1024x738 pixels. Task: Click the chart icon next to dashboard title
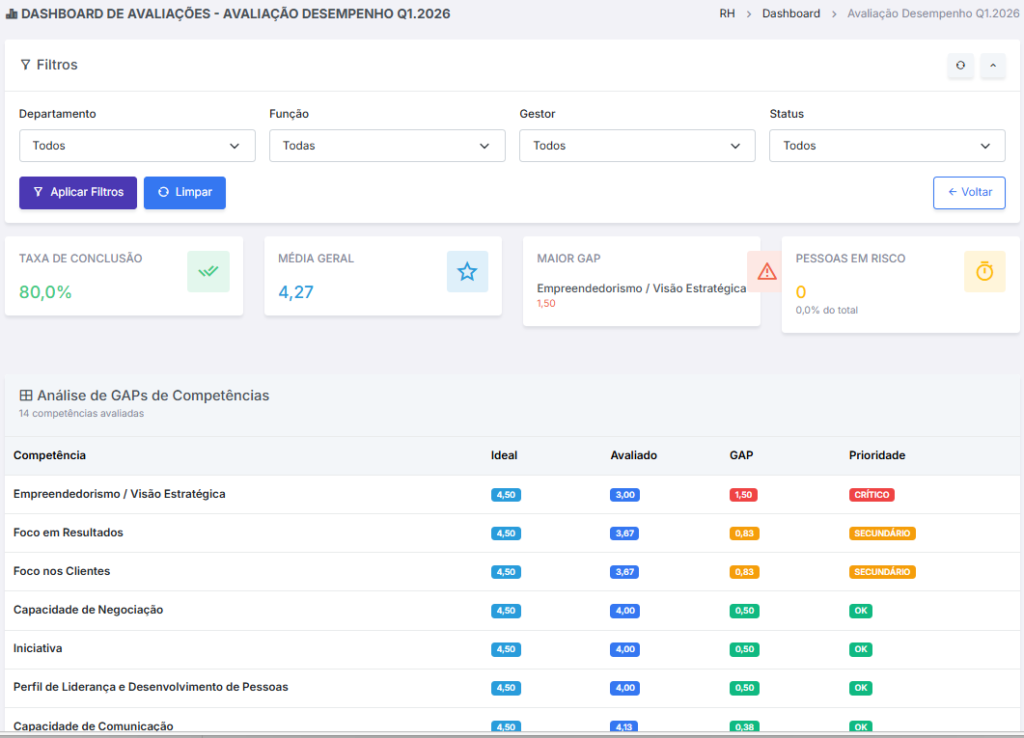[x=11, y=14]
